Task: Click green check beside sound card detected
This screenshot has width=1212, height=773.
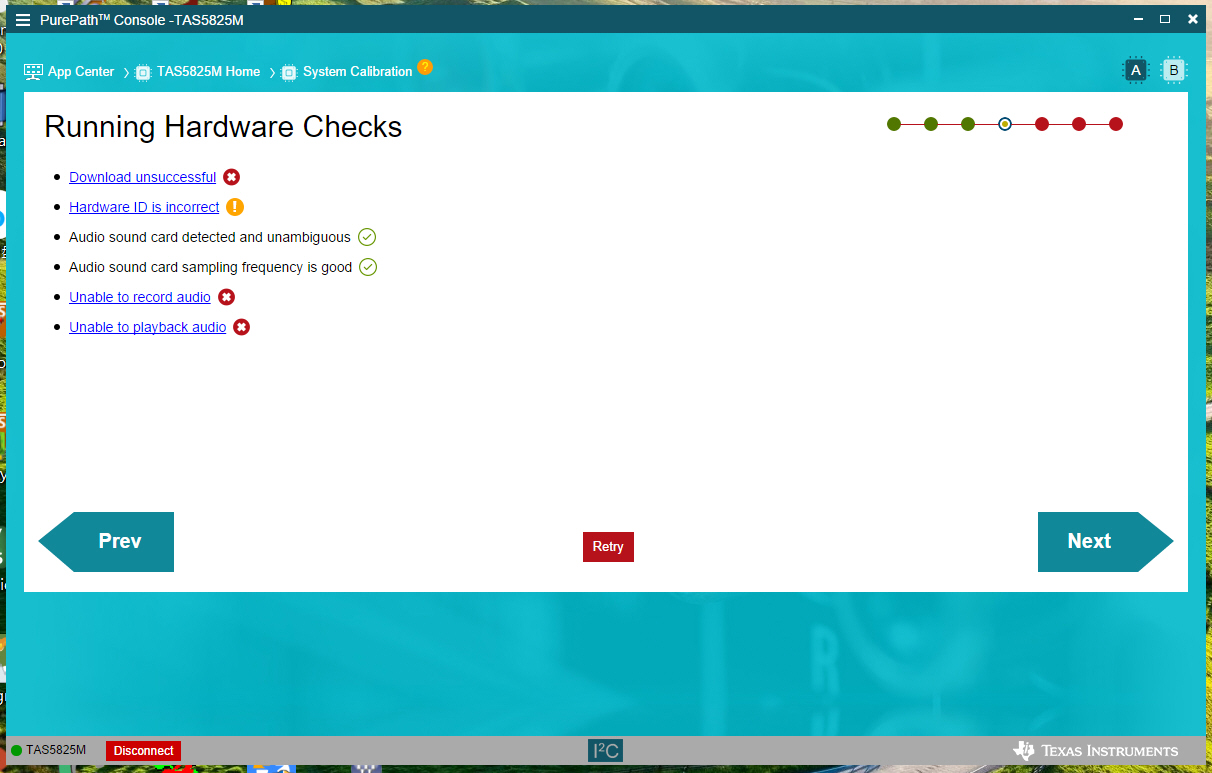Action: [367, 237]
